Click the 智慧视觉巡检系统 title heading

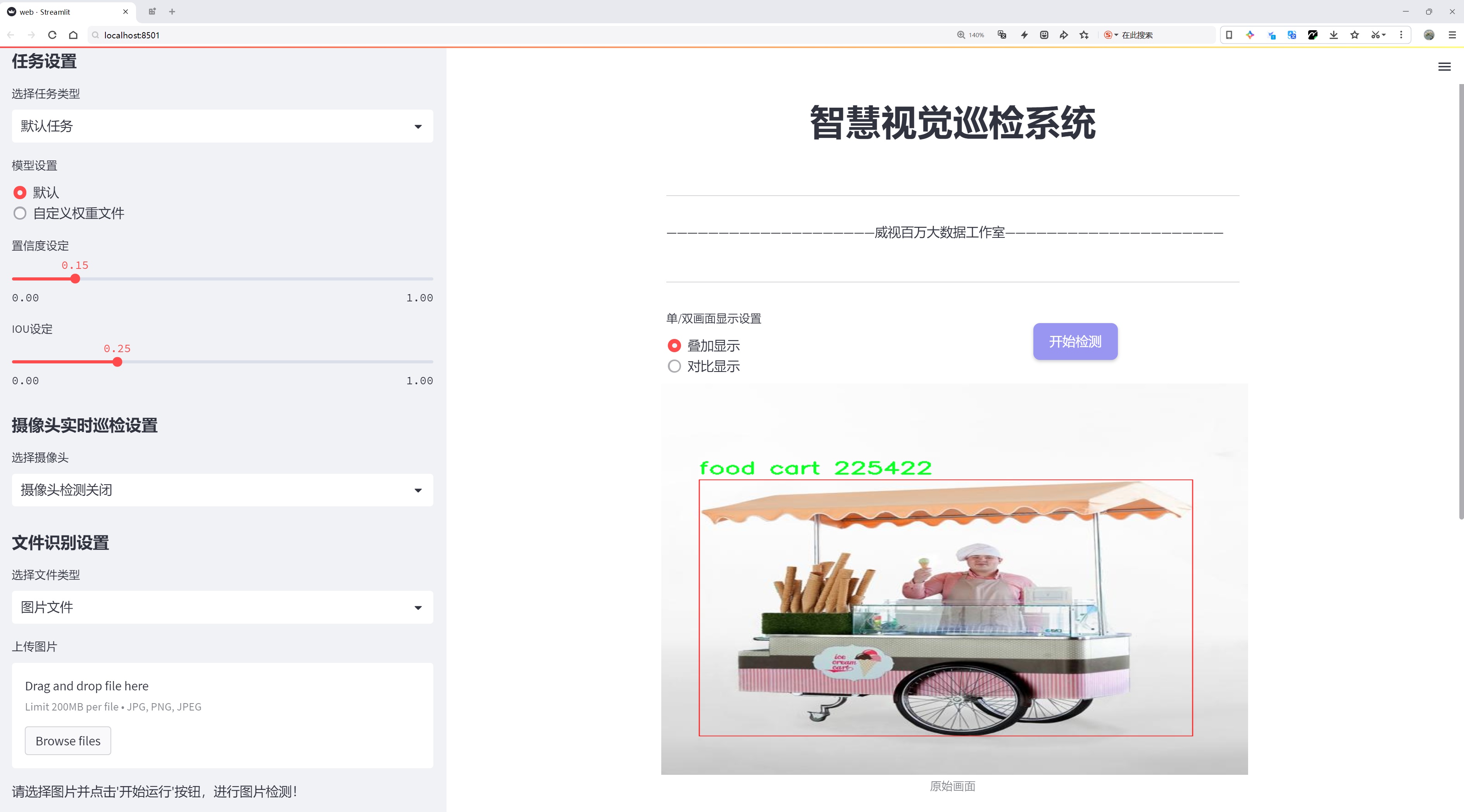pos(952,123)
